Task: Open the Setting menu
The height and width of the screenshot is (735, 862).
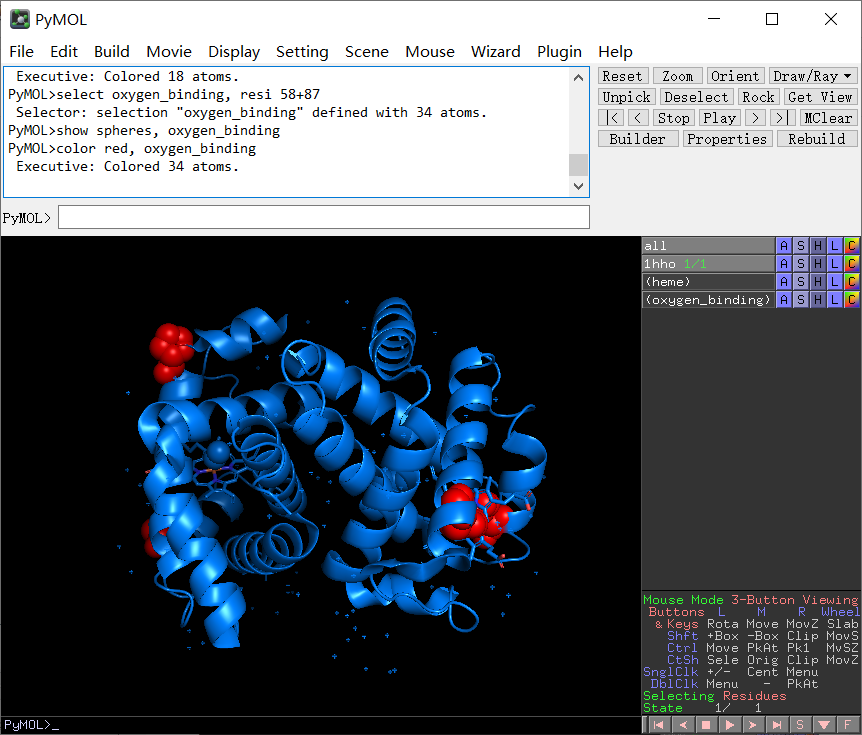Action: click(x=302, y=52)
